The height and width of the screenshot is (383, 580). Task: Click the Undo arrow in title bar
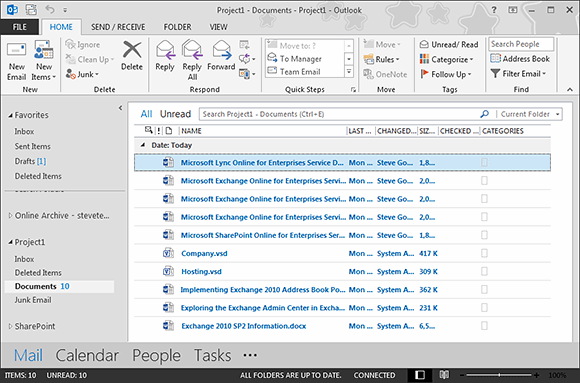coord(50,10)
